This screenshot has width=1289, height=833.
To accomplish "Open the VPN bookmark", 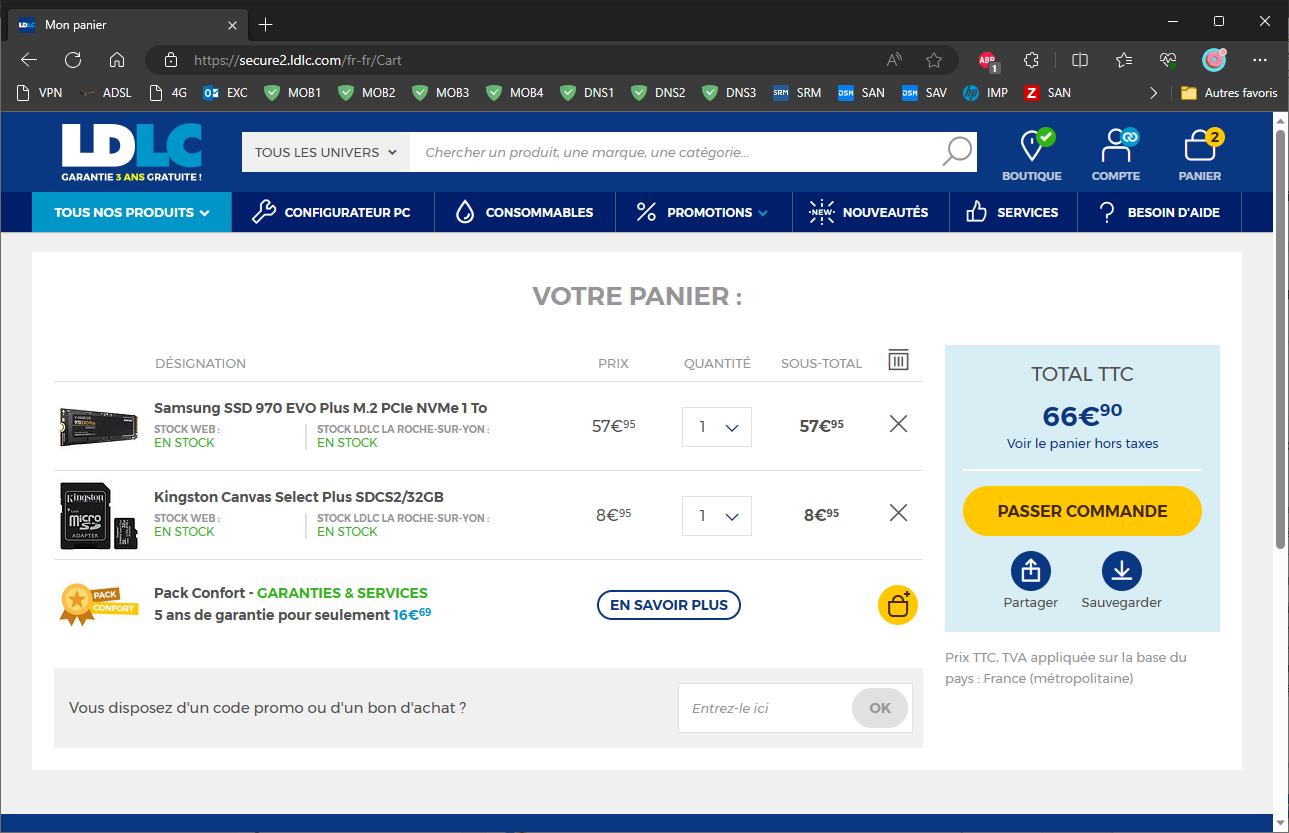I will point(41,93).
